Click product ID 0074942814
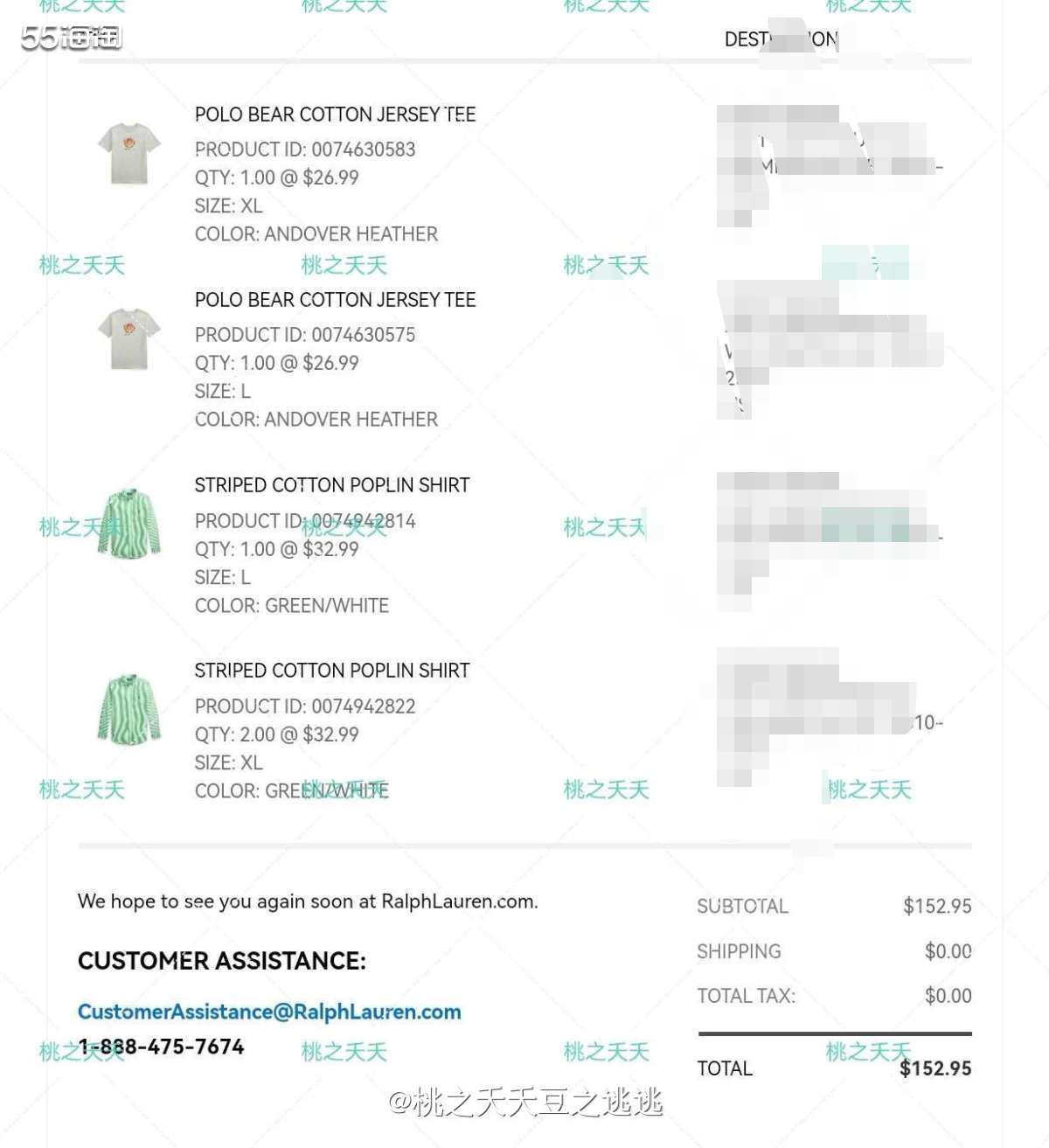The height and width of the screenshot is (1148, 1049). [x=364, y=521]
